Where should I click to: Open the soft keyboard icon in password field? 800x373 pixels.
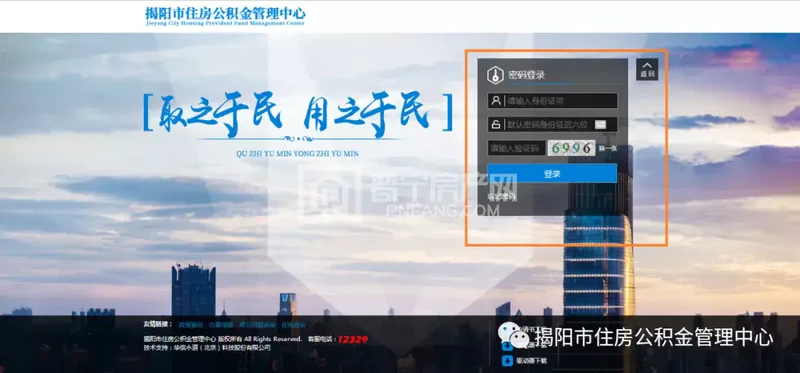(601, 124)
